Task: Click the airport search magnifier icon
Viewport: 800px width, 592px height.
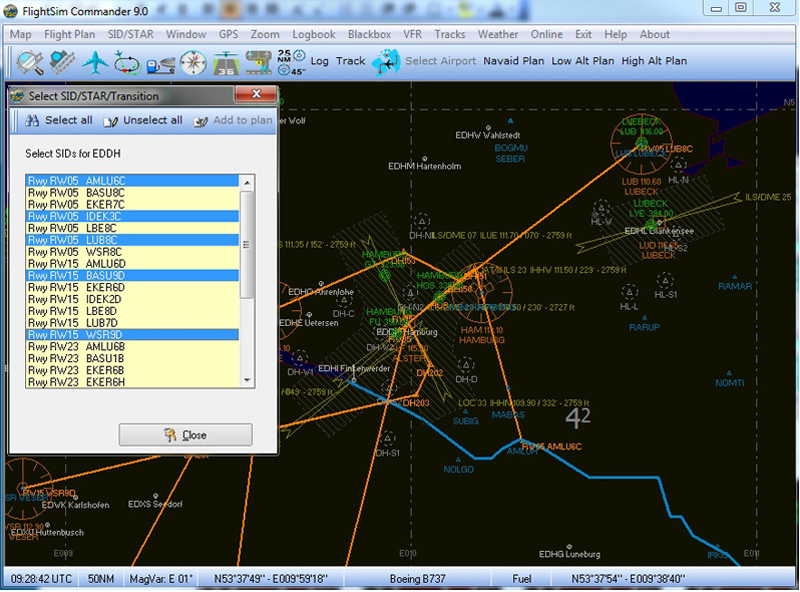Action: click(x=30, y=62)
